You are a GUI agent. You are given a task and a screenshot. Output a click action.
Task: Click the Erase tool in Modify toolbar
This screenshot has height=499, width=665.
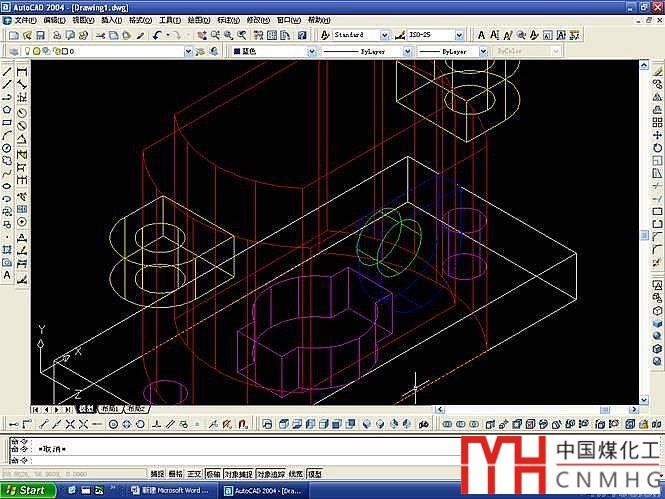(x=657, y=72)
